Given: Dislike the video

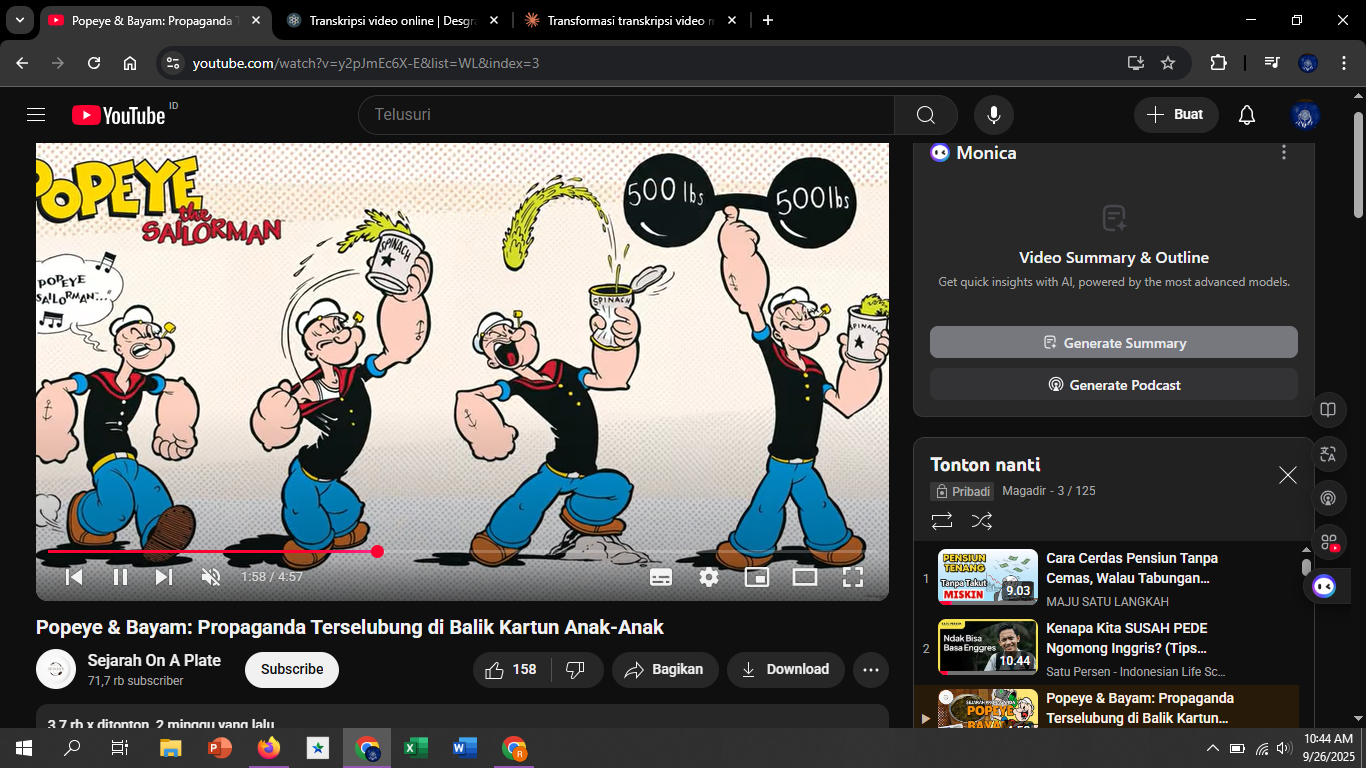Looking at the screenshot, I should pyautogui.click(x=576, y=670).
